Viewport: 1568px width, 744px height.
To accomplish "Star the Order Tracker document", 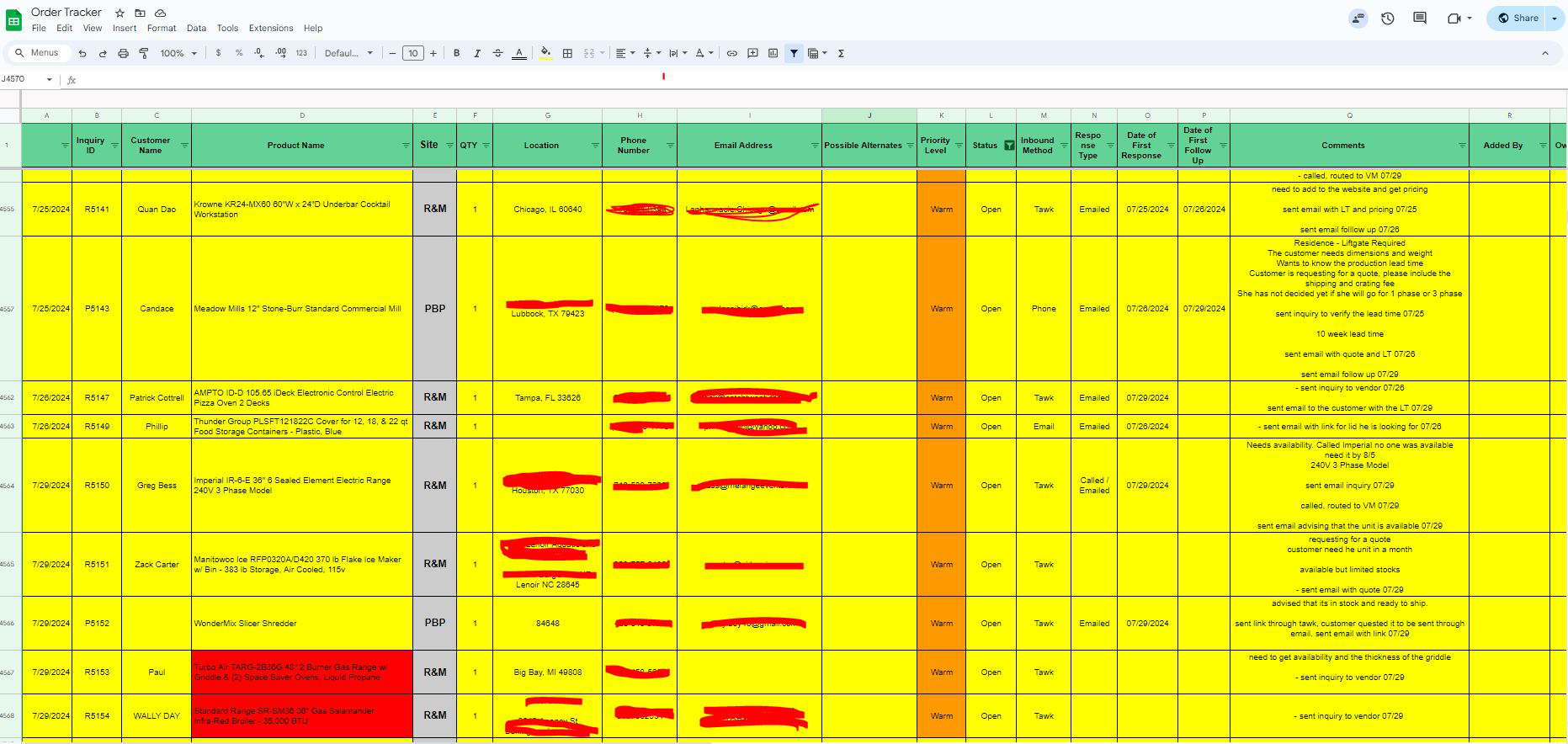I will 120,13.
